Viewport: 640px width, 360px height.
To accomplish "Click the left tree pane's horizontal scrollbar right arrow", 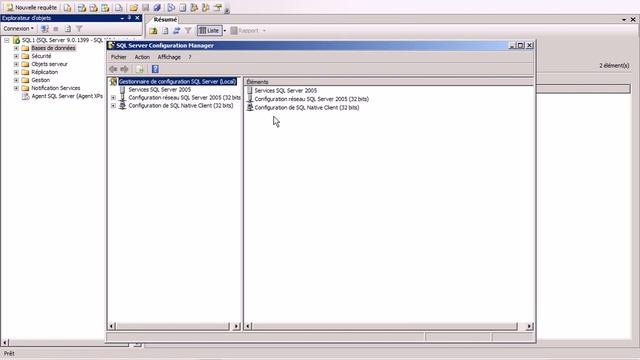I will pos(237,326).
